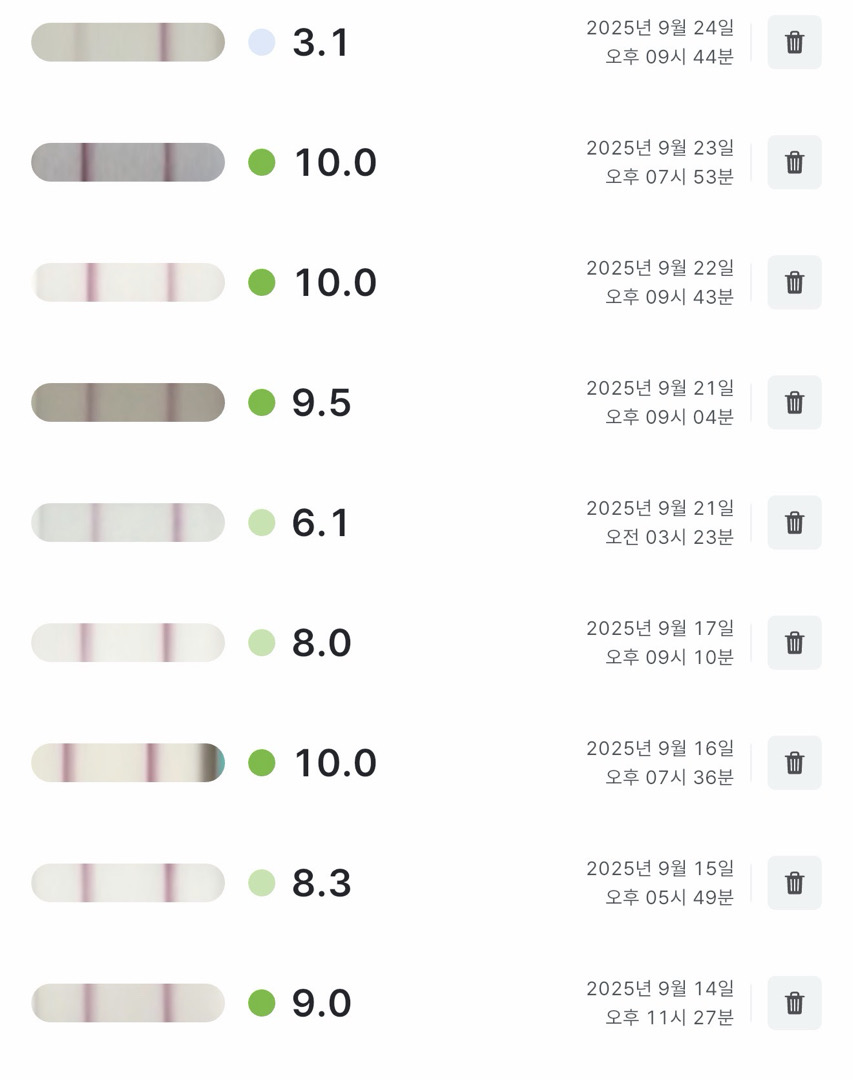This screenshot has height=1080, width=853.
Task: Open test strip photo for 3.1 reading
Action: [x=128, y=43]
